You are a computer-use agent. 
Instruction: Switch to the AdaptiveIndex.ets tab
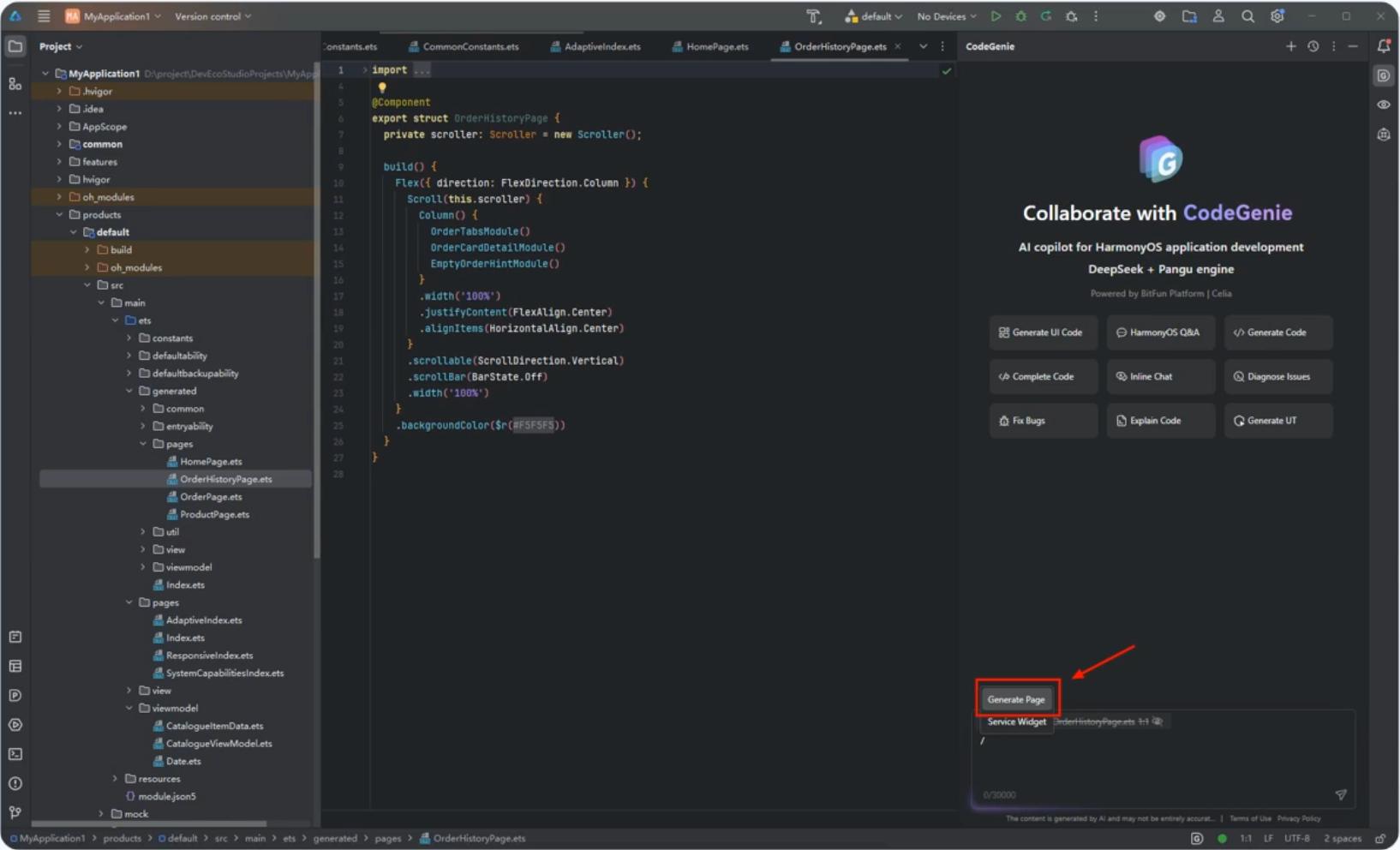(x=595, y=46)
